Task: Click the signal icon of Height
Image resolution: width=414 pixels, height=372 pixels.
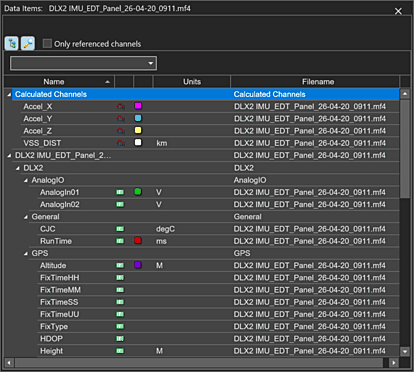Action: [120, 351]
